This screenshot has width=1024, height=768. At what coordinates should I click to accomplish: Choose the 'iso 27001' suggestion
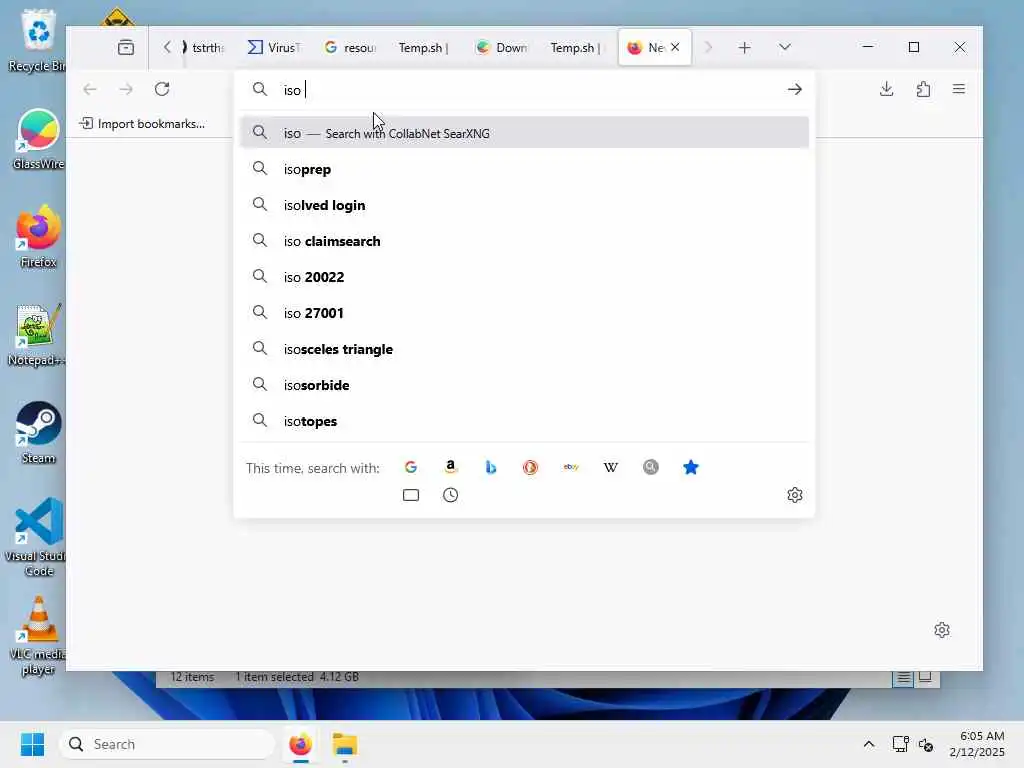(x=524, y=313)
